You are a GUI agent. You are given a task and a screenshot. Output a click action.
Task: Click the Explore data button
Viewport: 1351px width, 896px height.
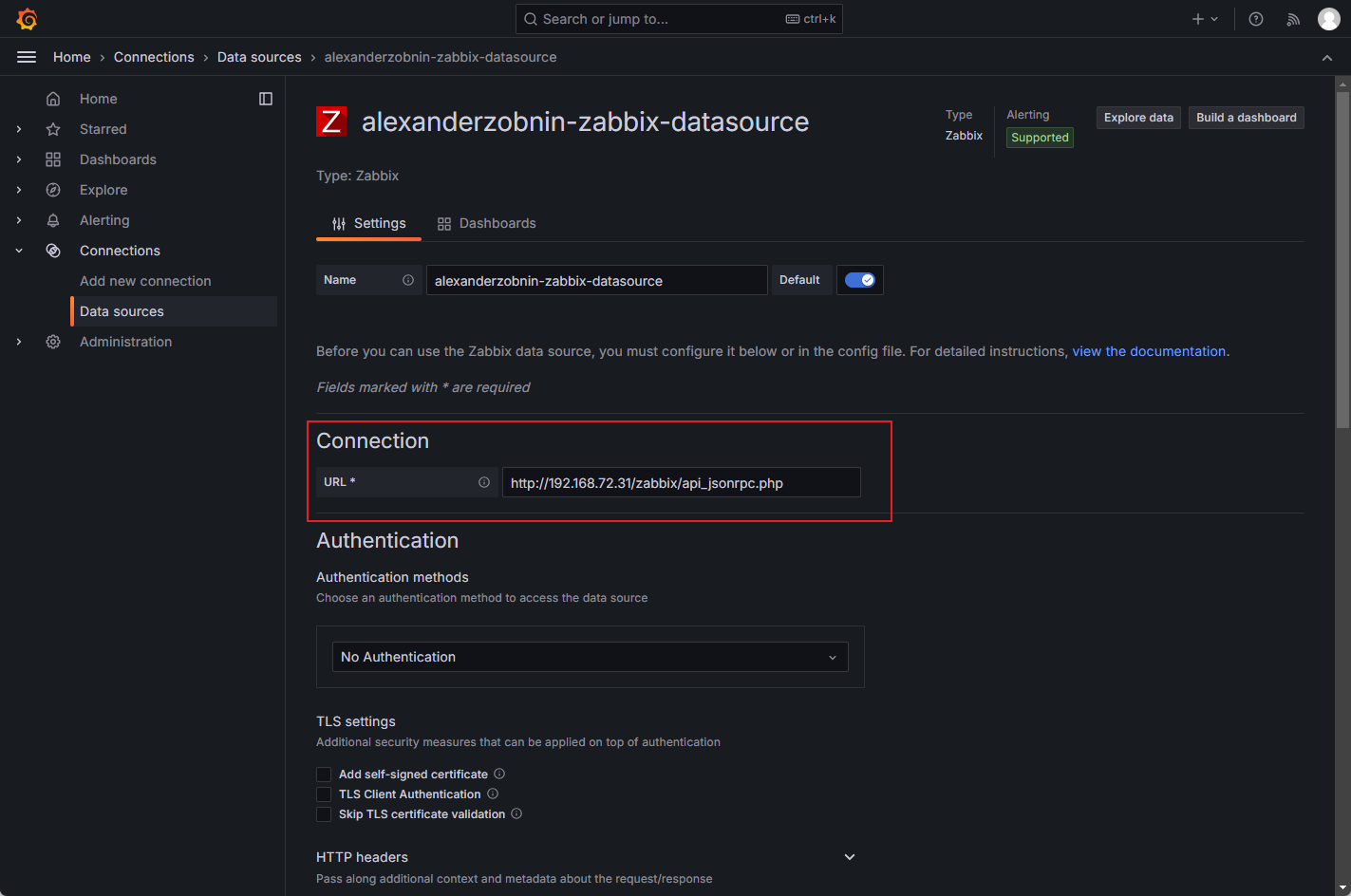pos(1138,118)
